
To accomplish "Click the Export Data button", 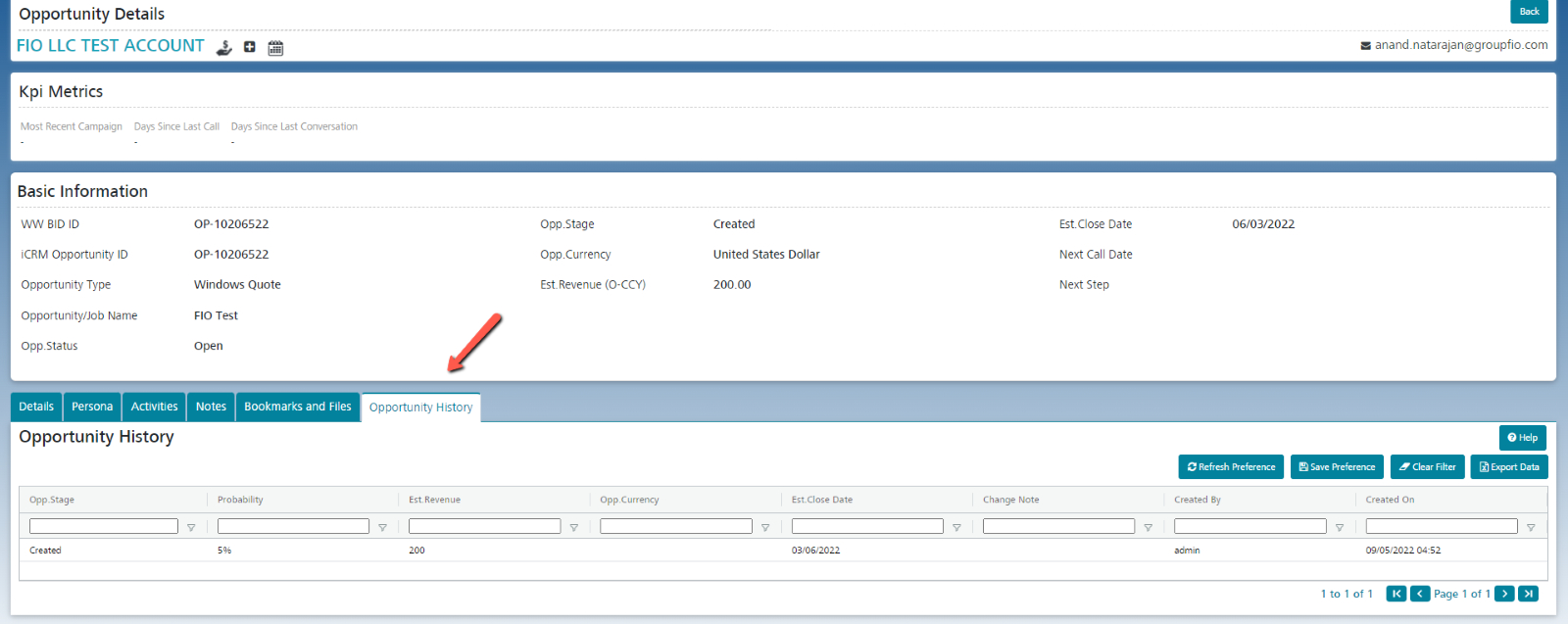I will pos(1509,467).
